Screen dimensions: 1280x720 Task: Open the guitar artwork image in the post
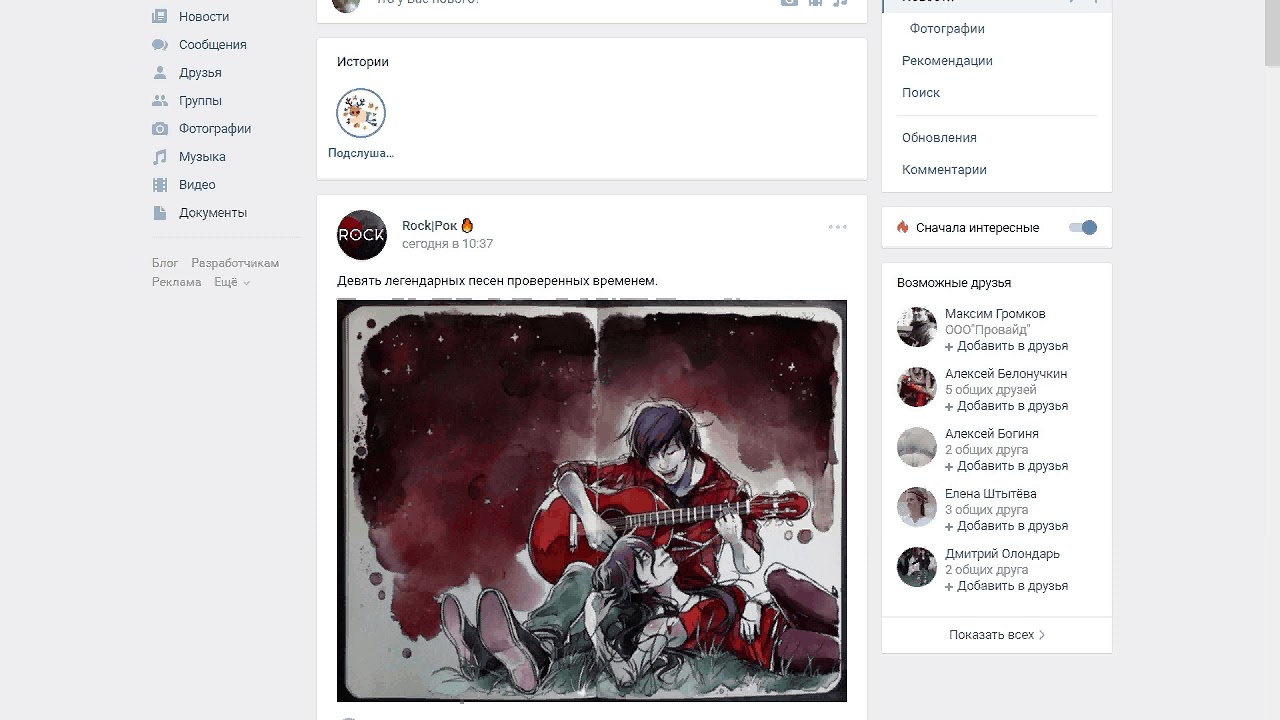coord(592,501)
